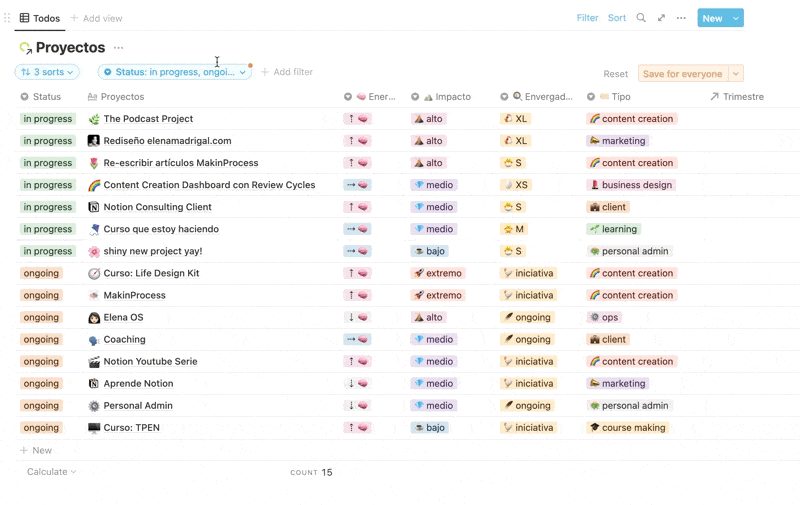The height and width of the screenshot is (505, 800).
Task: Open the Ener... column header menu
Action: coord(370,96)
